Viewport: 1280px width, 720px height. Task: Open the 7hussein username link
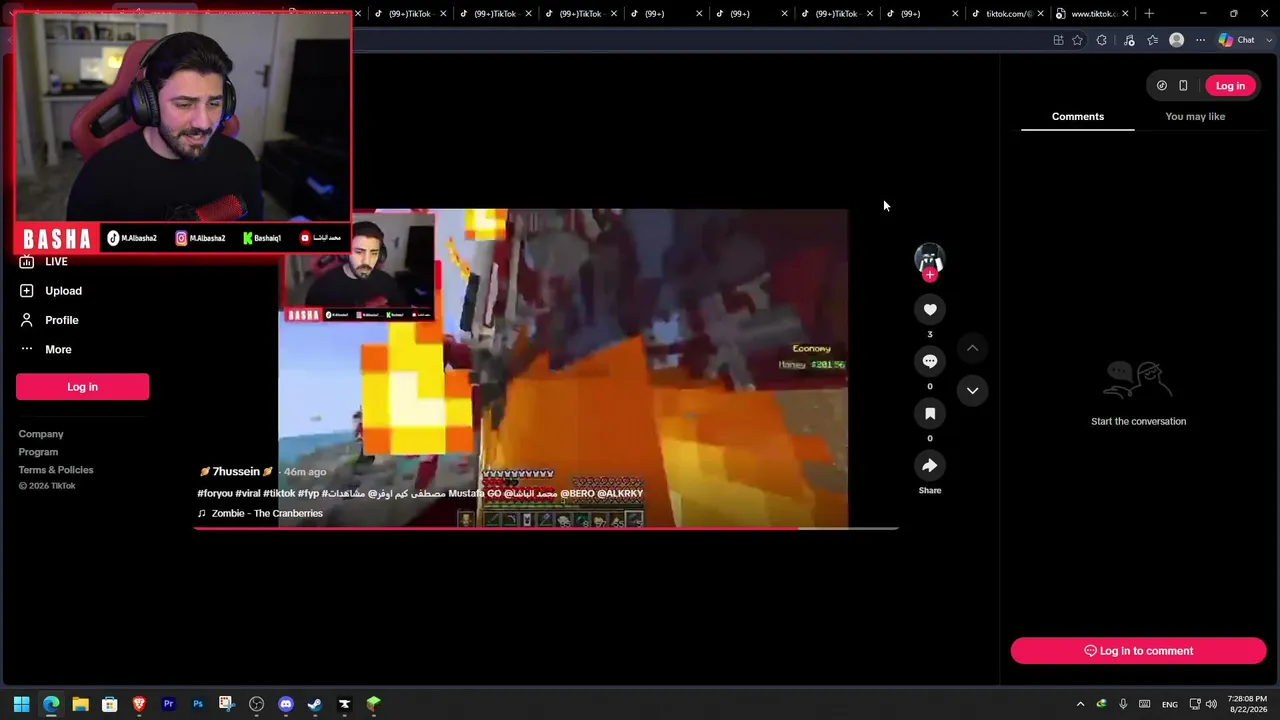[x=236, y=472]
